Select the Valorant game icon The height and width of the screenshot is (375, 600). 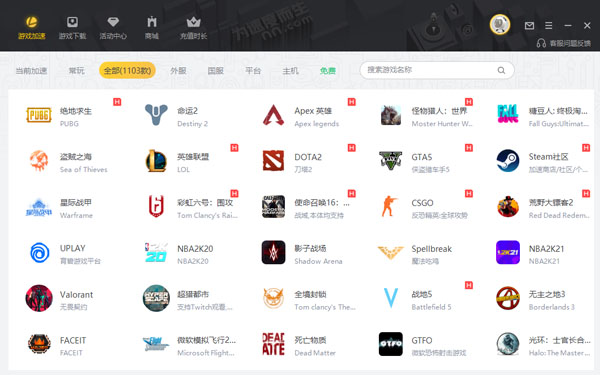[x=39, y=298]
